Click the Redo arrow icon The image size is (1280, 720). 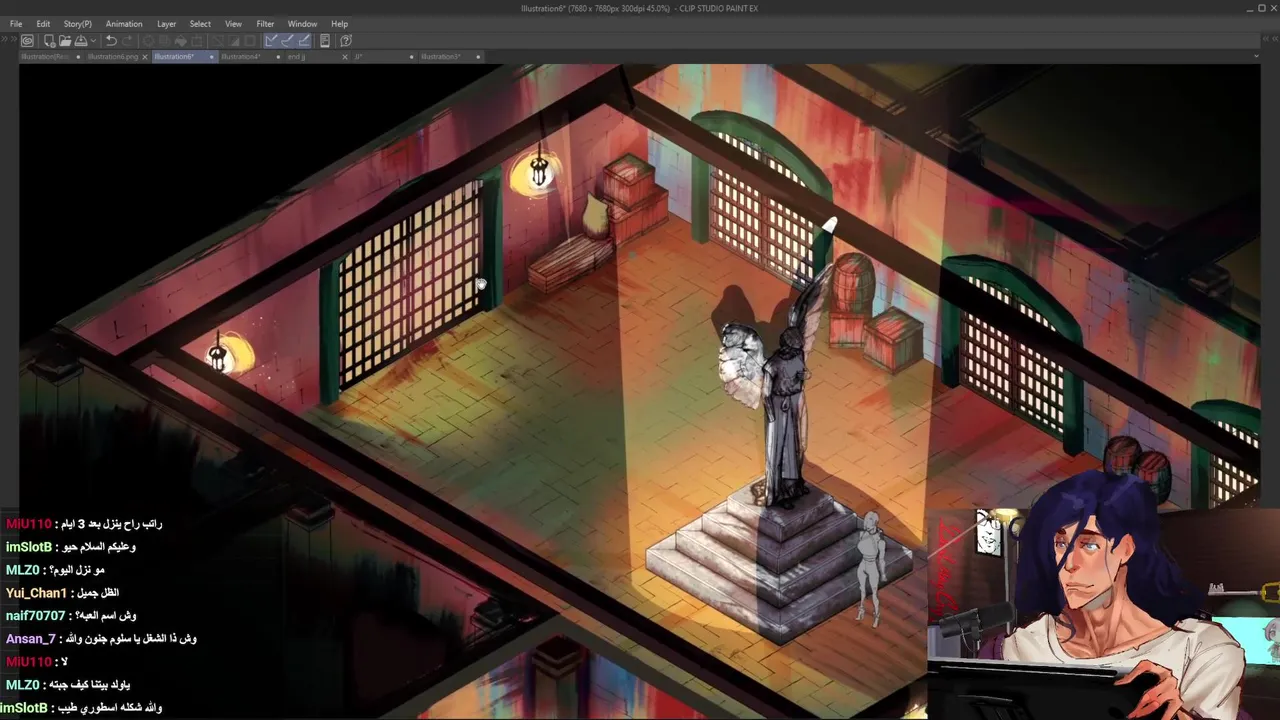tap(127, 41)
